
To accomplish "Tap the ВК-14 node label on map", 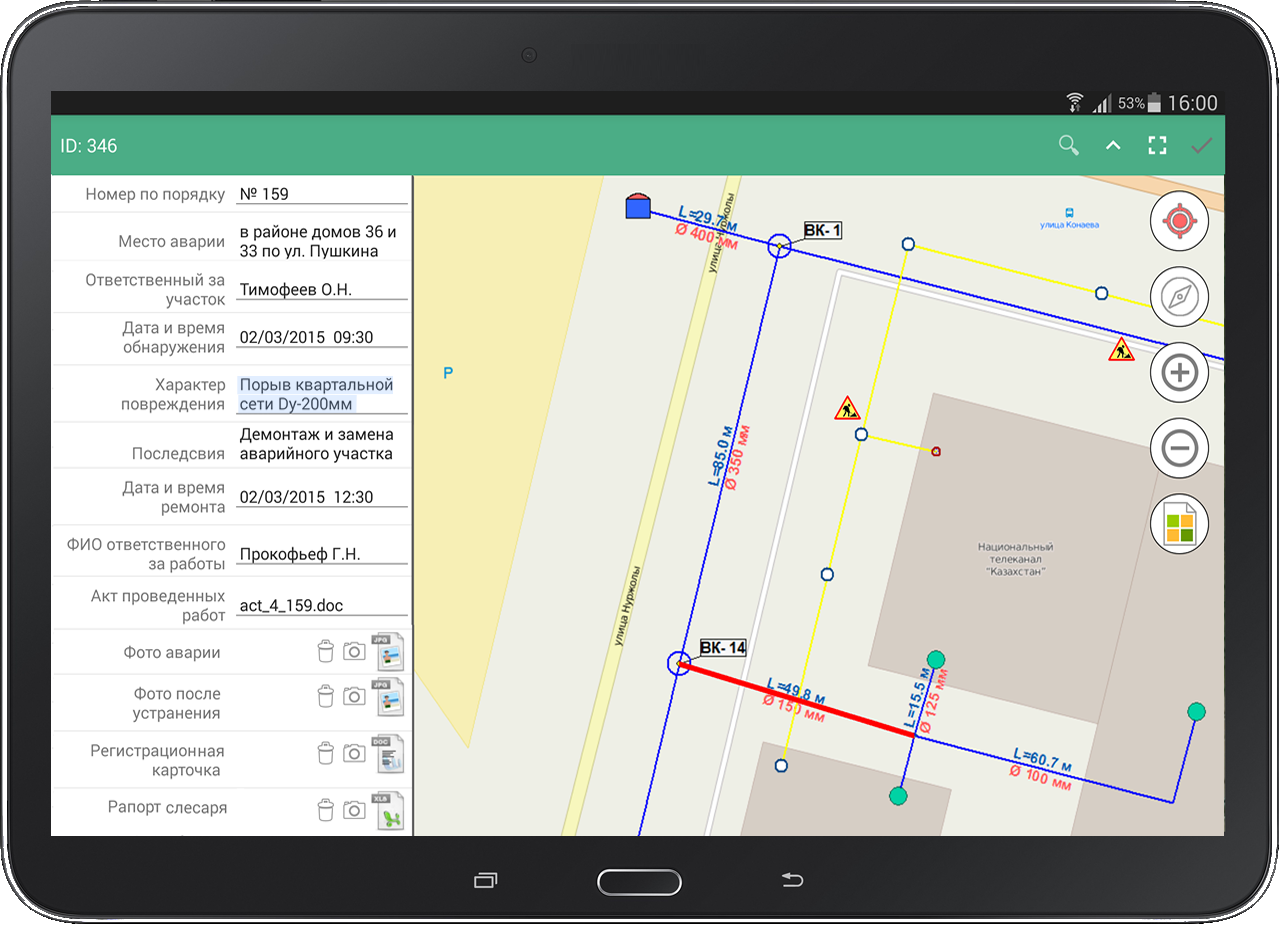I will [723, 648].
